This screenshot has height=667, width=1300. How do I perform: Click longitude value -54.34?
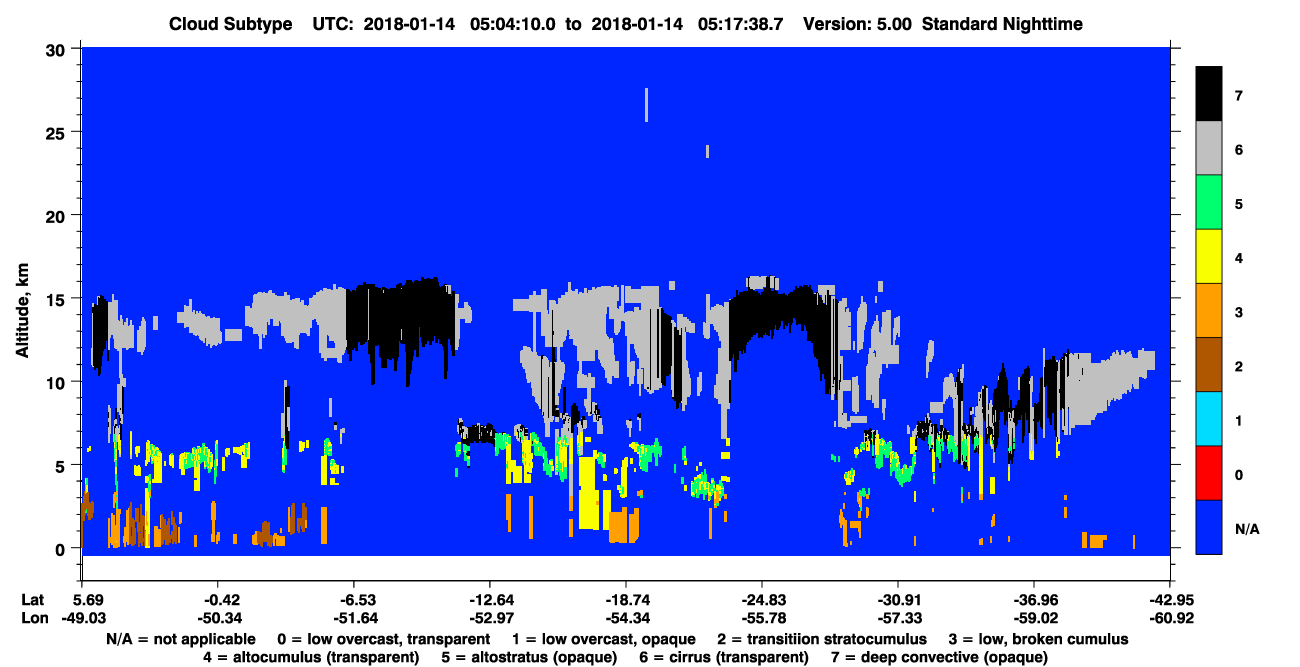tap(625, 618)
